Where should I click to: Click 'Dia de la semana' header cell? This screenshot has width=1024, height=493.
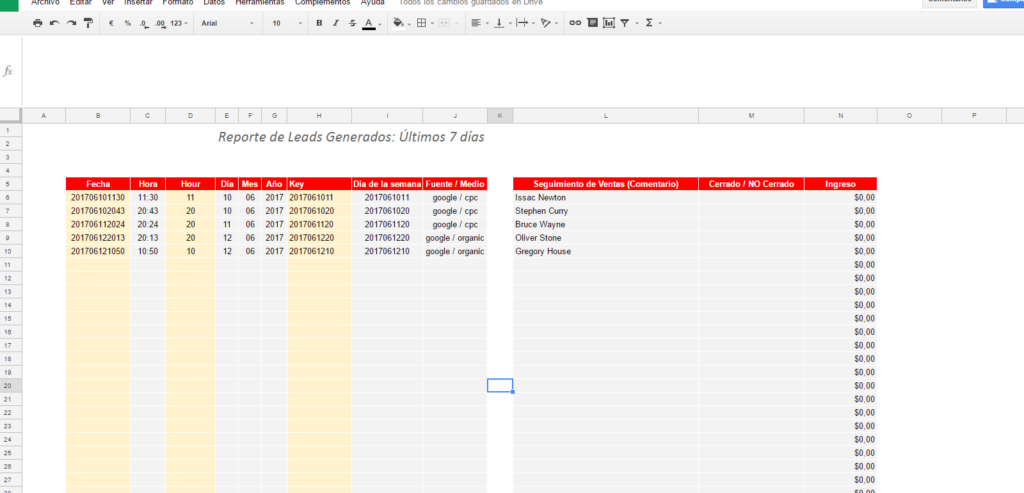(387, 183)
